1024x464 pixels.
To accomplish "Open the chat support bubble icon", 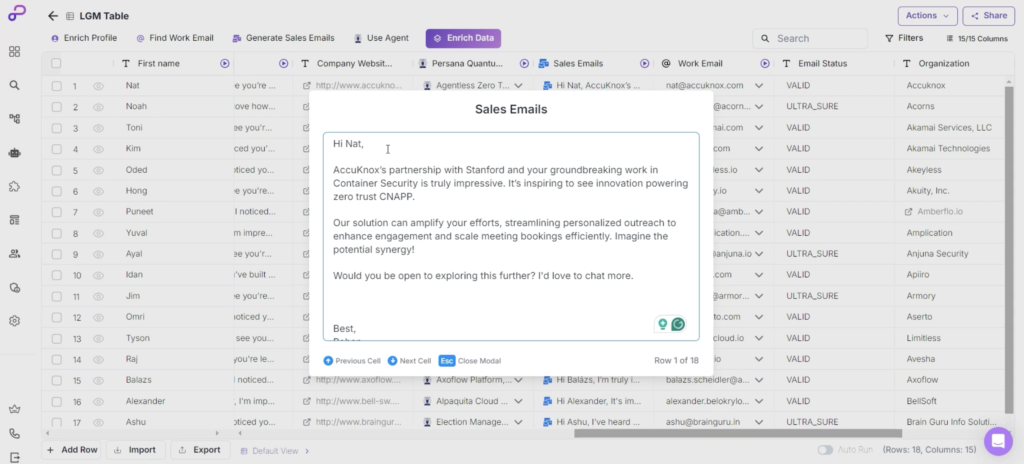I will tap(997, 441).
